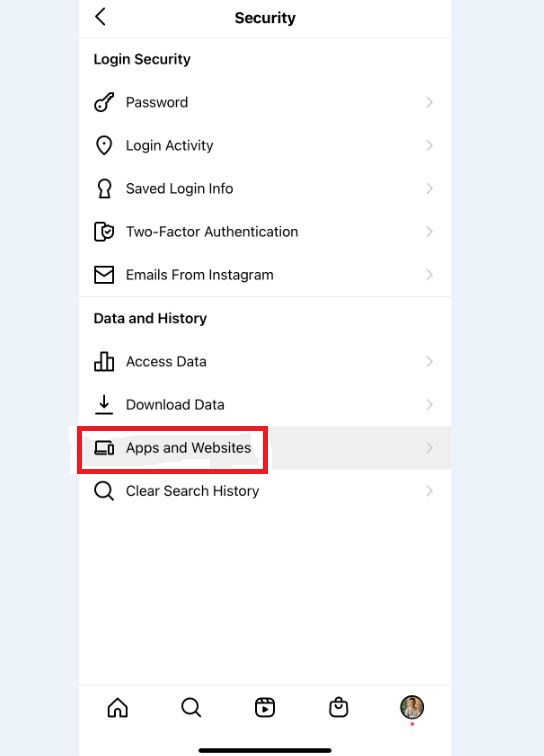The height and width of the screenshot is (756, 544).
Task: Open the Reels tab in bottom navigation
Action: pyautogui.click(x=265, y=708)
